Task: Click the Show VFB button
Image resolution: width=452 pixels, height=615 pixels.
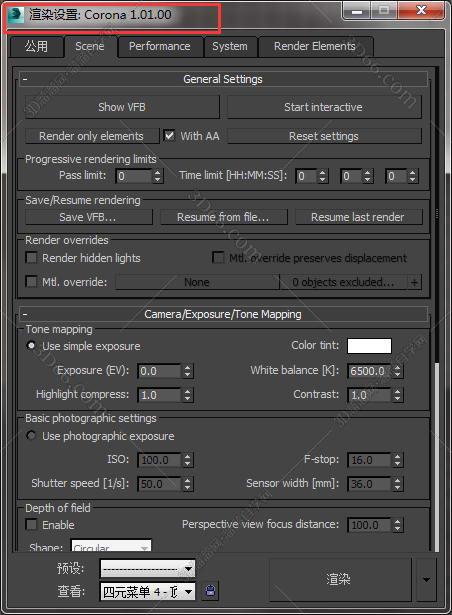Action: tap(122, 107)
